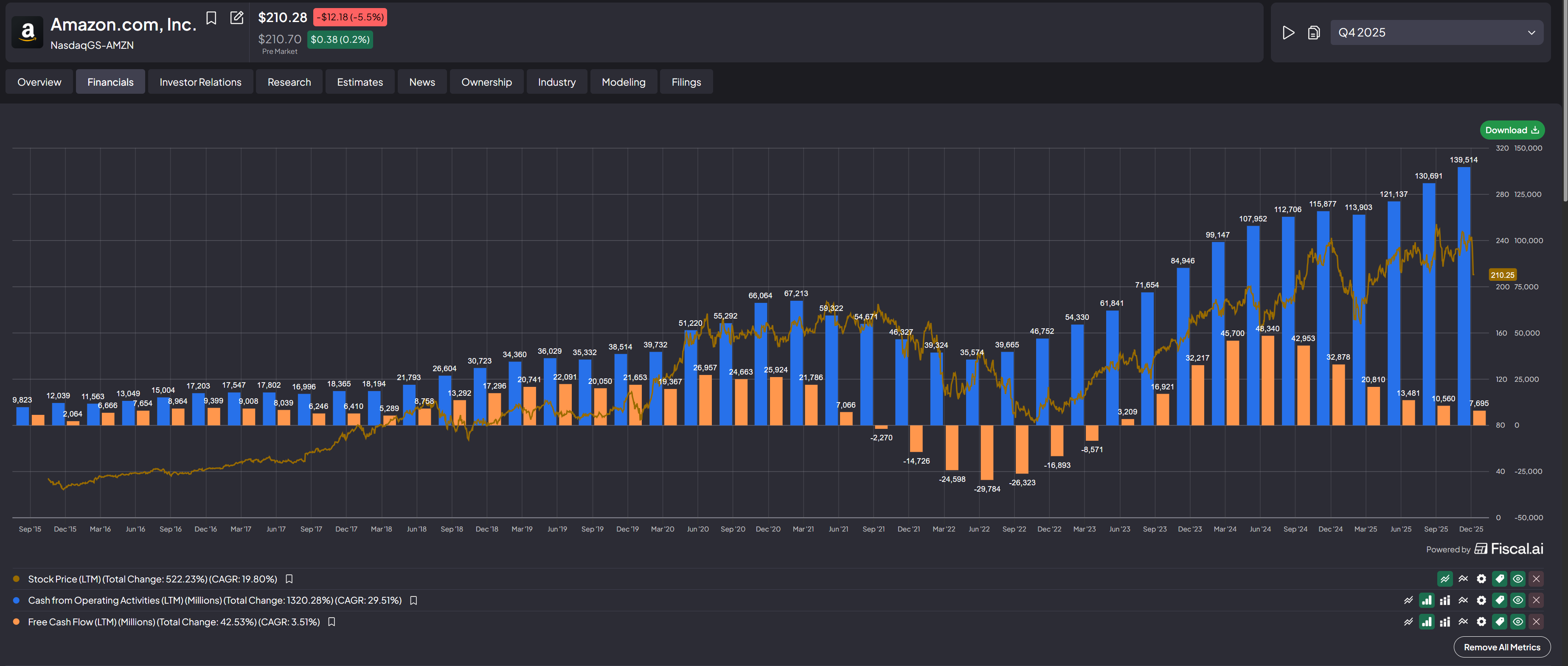Viewport: 1568px width, 666px height.
Task: Click the edit note icon beside company name
Action: click(x=237, y=18)
